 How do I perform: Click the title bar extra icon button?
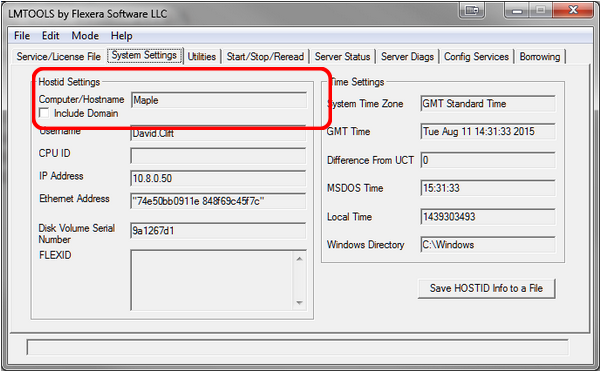(x=472, y=10)
